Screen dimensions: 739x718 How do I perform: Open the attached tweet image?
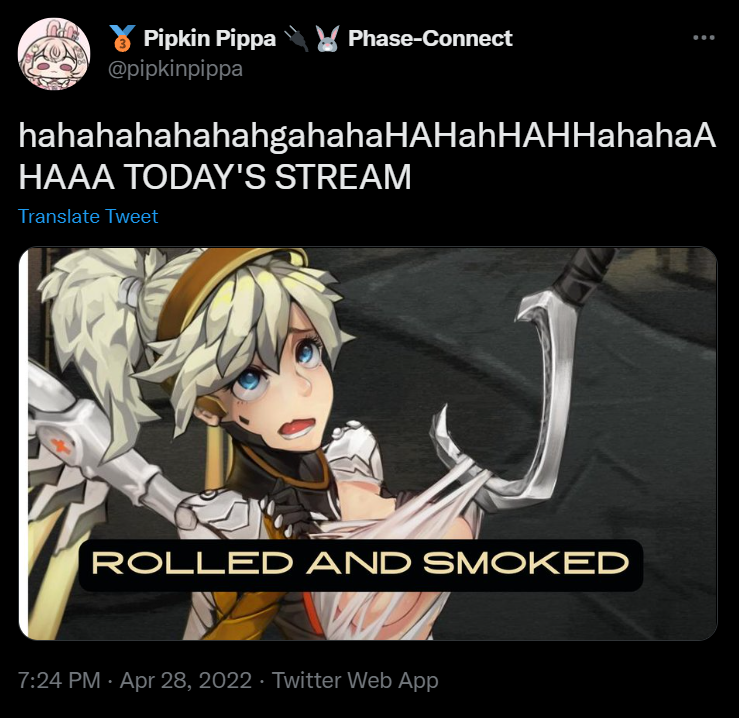click(x=368, y=444)
